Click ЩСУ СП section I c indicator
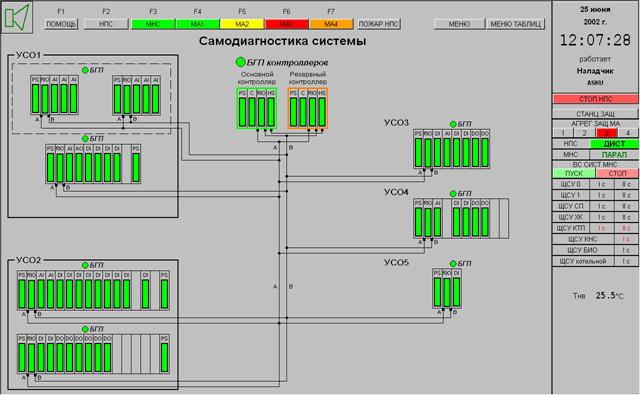This screenshot has width=640, height=395. click(x=602, y=206)
